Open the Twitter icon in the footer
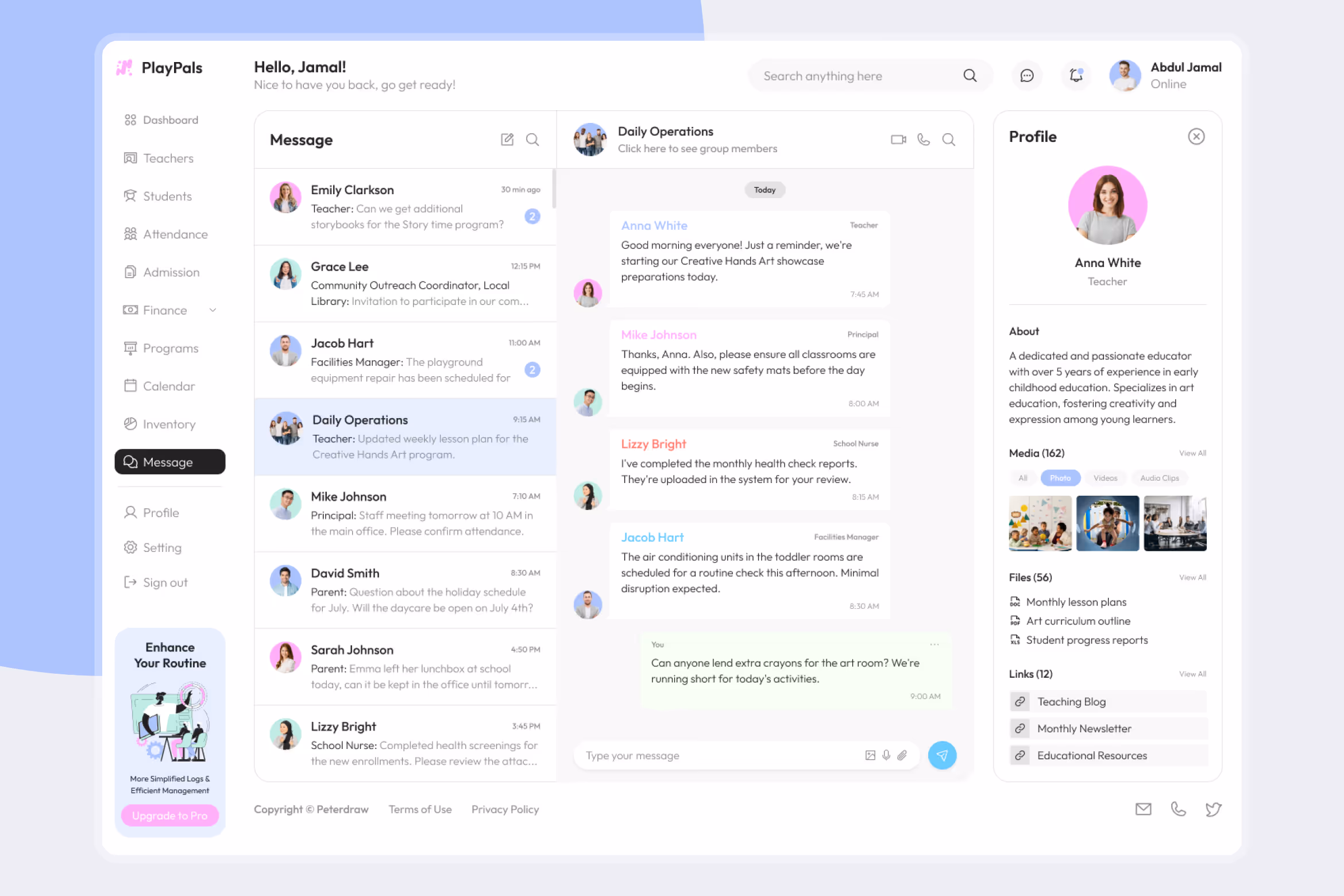The height and width of the screenshot is (896, 1344). (1213, 809)
